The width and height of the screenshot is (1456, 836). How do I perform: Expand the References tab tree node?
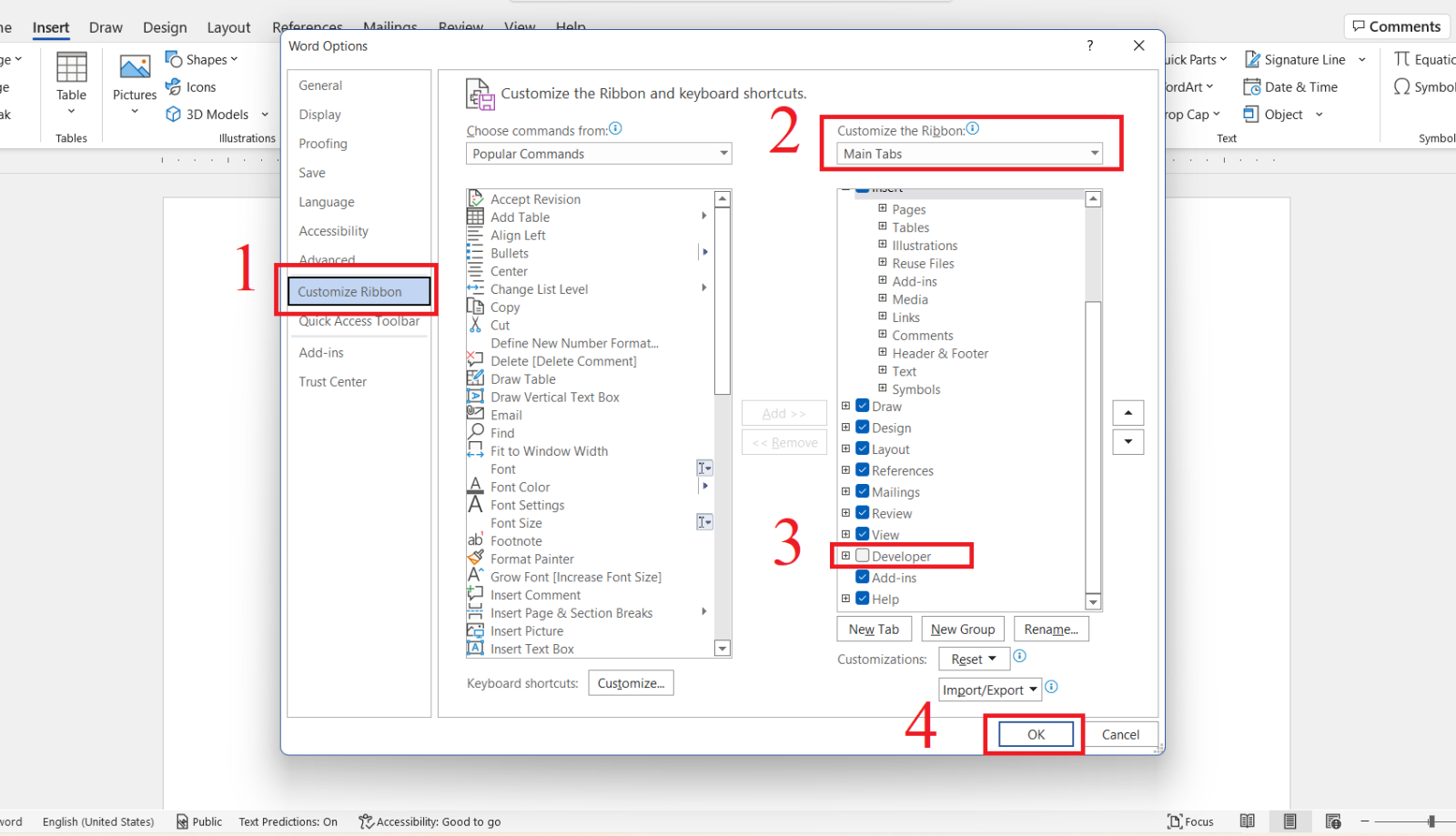tap(845, 470)
